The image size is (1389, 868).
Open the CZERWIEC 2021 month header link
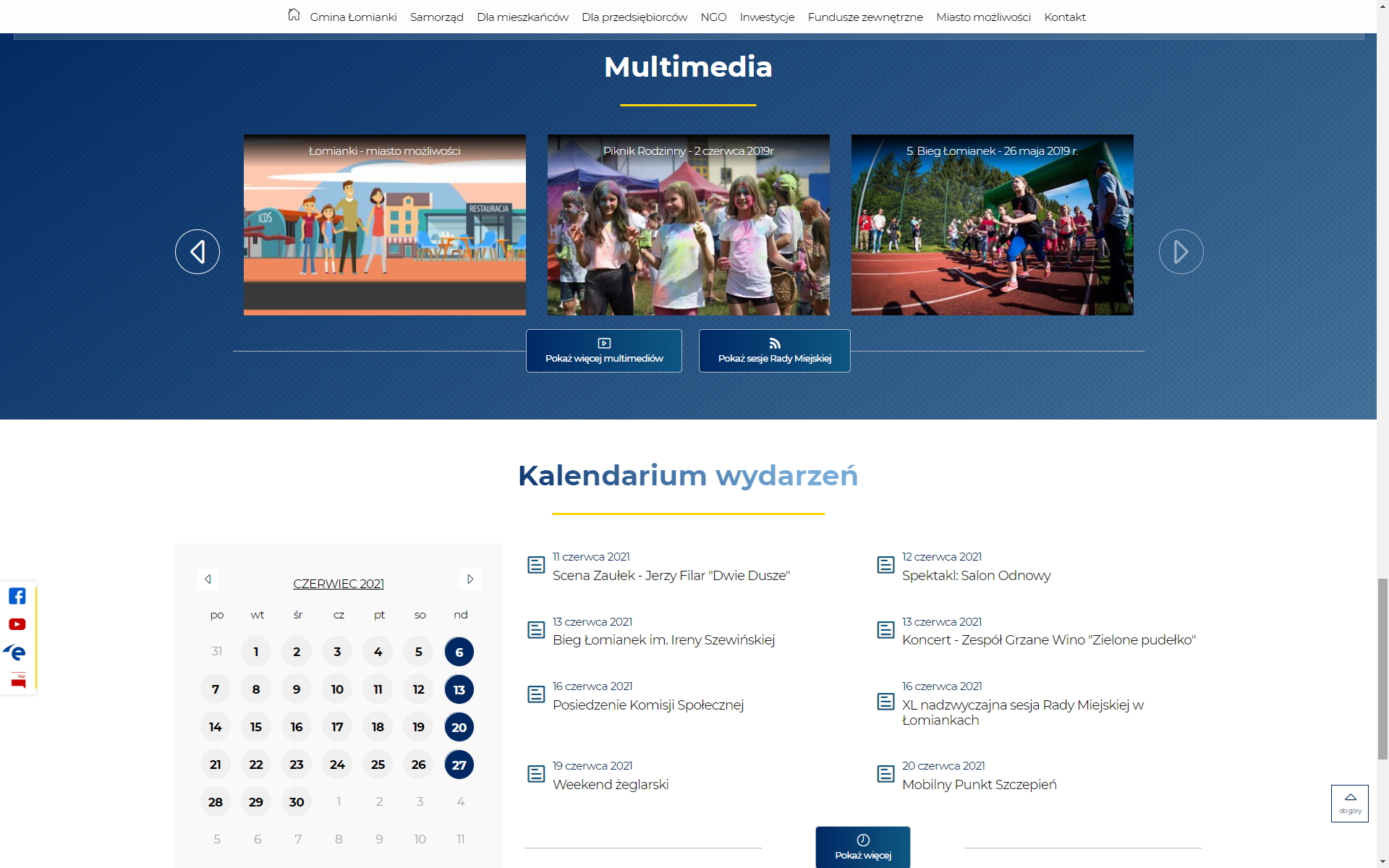click(339, 584)
